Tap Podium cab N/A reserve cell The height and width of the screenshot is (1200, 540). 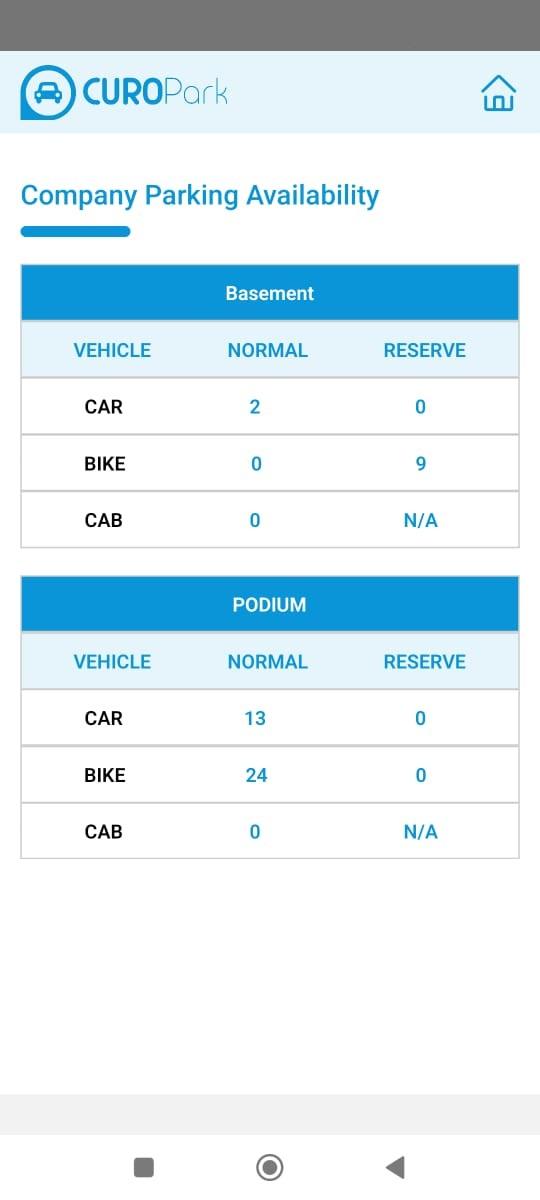coord(421,832)
